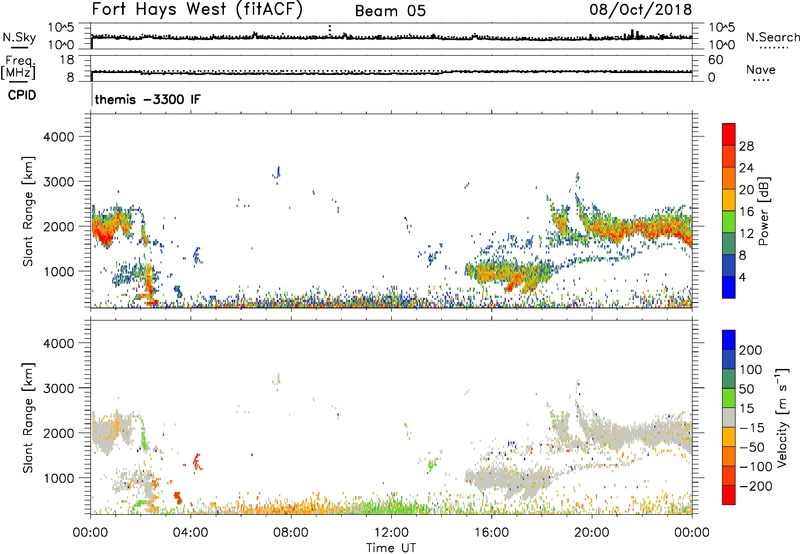Click the '1000' tick in the power panel
Screen dimensions: 800x554
(x=58, y=271)
